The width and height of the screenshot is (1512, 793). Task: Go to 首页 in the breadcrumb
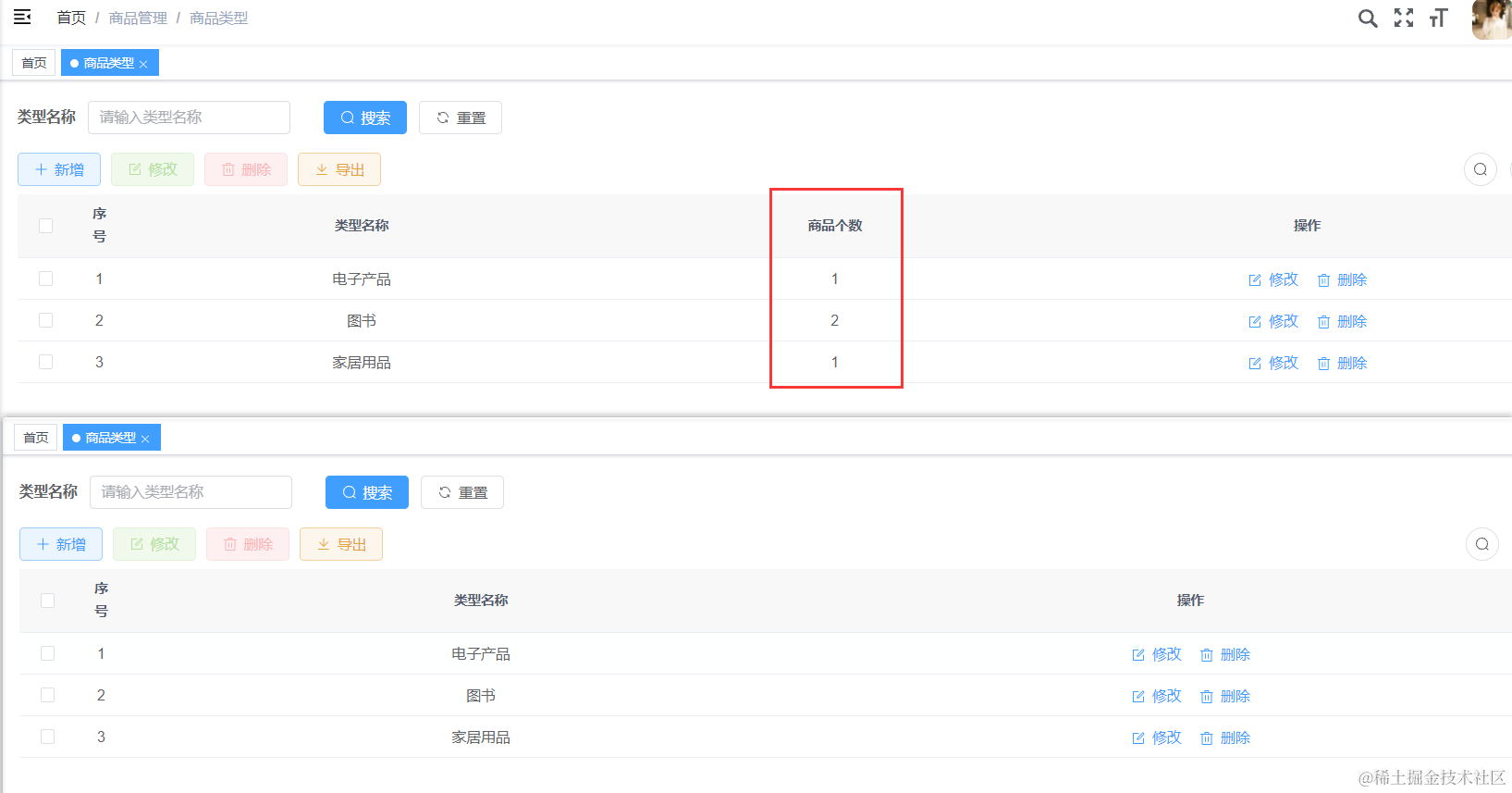71,19
